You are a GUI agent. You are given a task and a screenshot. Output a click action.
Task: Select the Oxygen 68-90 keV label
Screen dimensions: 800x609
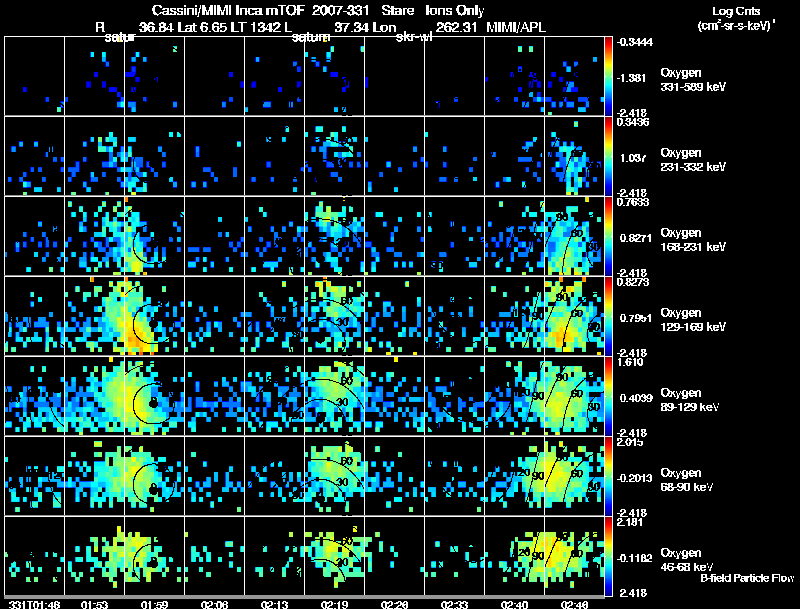tap(687, 480)
